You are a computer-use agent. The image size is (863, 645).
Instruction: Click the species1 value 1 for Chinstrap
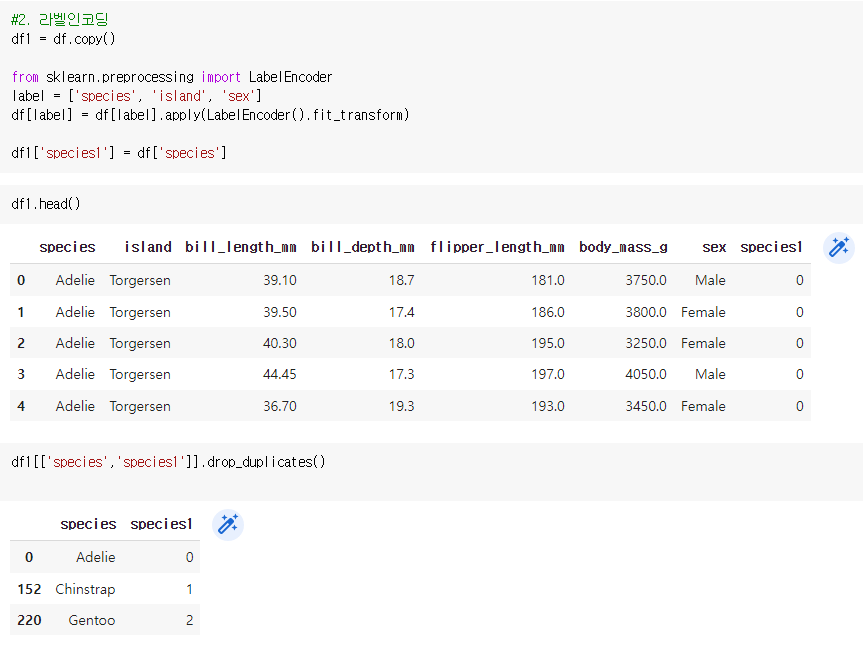[189, 589]
